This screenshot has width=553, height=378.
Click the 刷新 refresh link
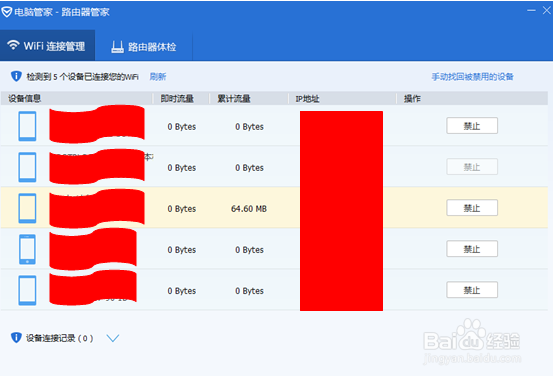(158, 77)
